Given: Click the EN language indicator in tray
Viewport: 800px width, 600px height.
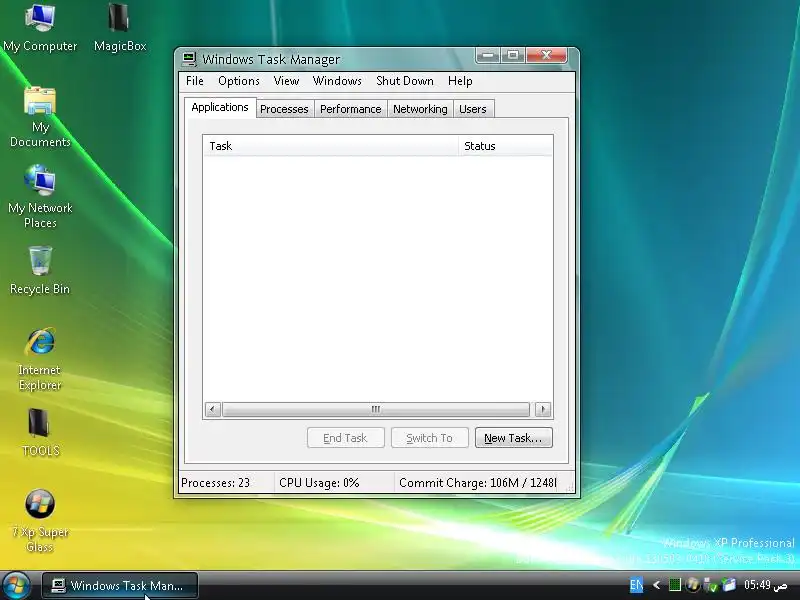Looking at the screenshot, I should click(x=636, y=585).
